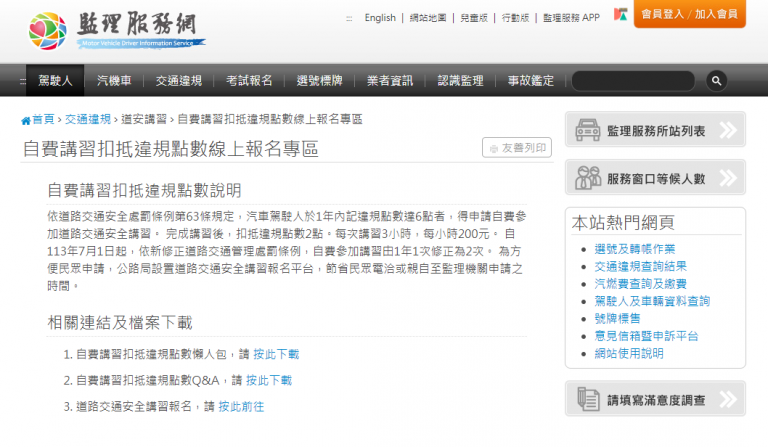This screenshot has width=768, height=447.
Task: Click the colorful Taiwan icon beside login
Action: (621, 15)
